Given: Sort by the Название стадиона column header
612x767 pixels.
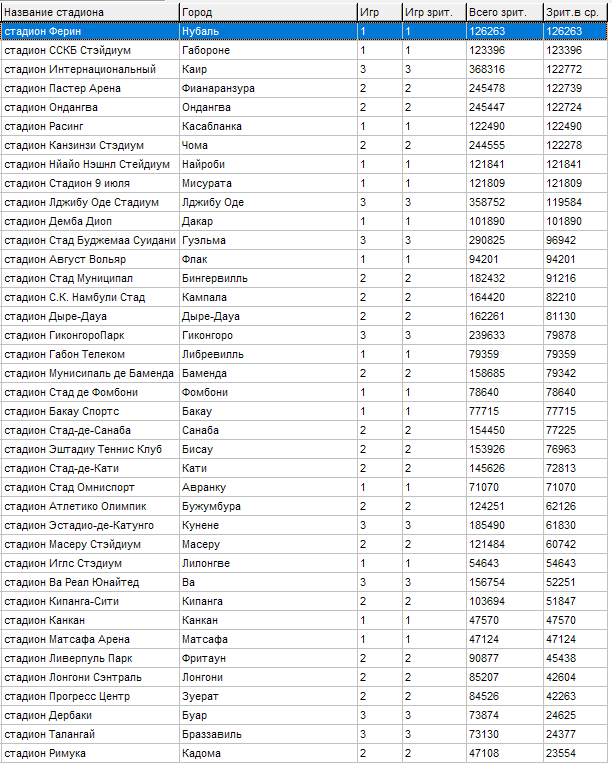Looking at the screenshot, I should (x=90, y=12).
